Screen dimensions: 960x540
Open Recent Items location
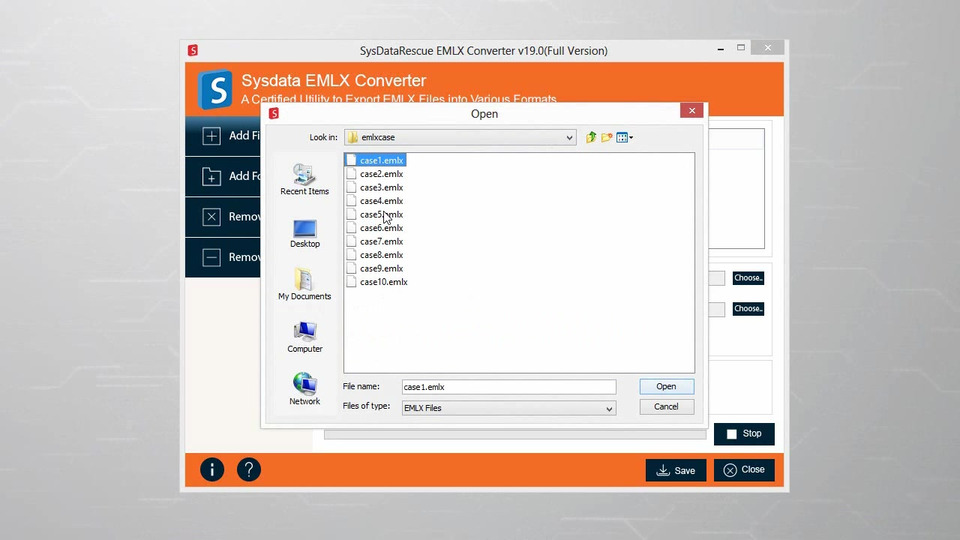pyautogui.click(x=304, y=179)
